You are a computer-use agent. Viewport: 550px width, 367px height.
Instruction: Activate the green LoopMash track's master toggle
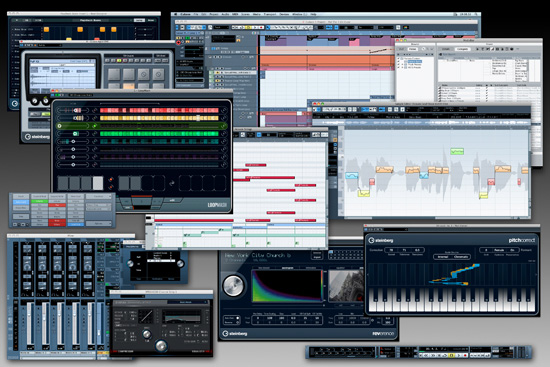click(x=60, y=126)
